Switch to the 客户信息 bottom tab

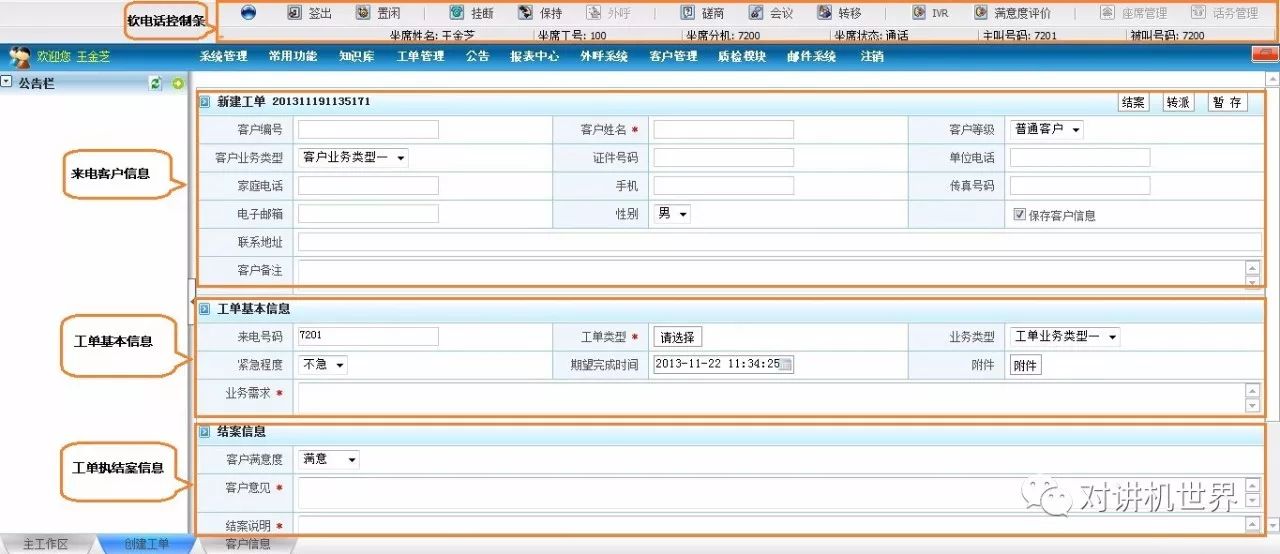[247, 544]
